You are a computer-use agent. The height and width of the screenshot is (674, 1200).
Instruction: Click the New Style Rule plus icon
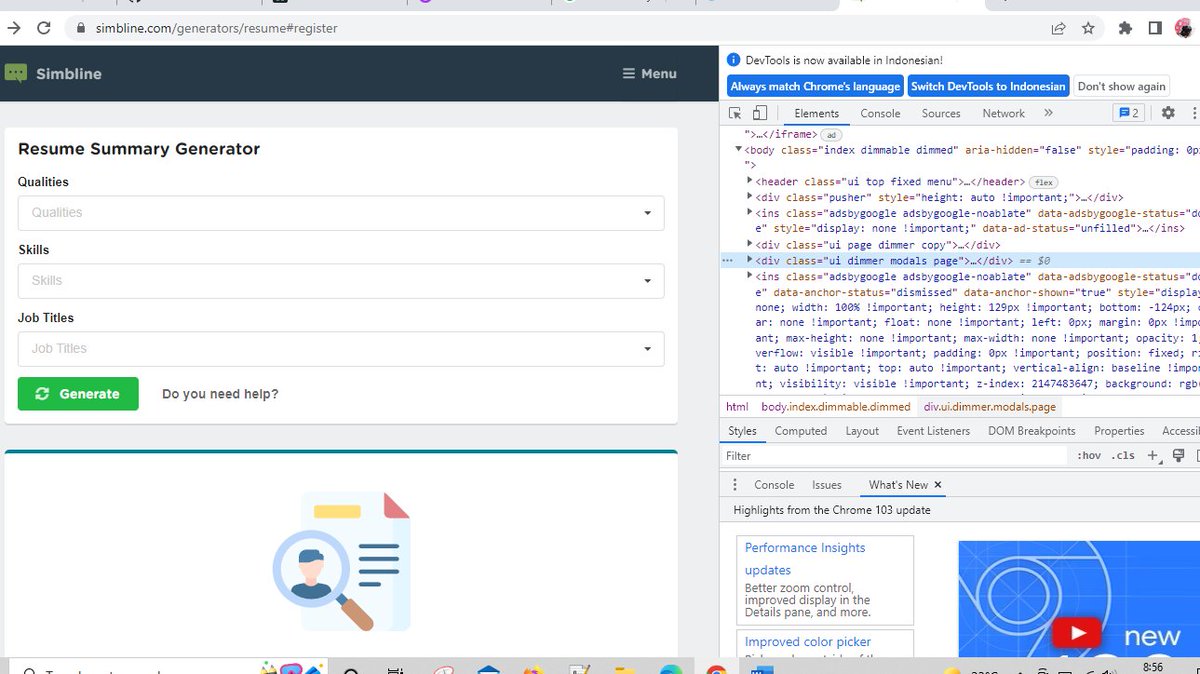pos(1152,456)
